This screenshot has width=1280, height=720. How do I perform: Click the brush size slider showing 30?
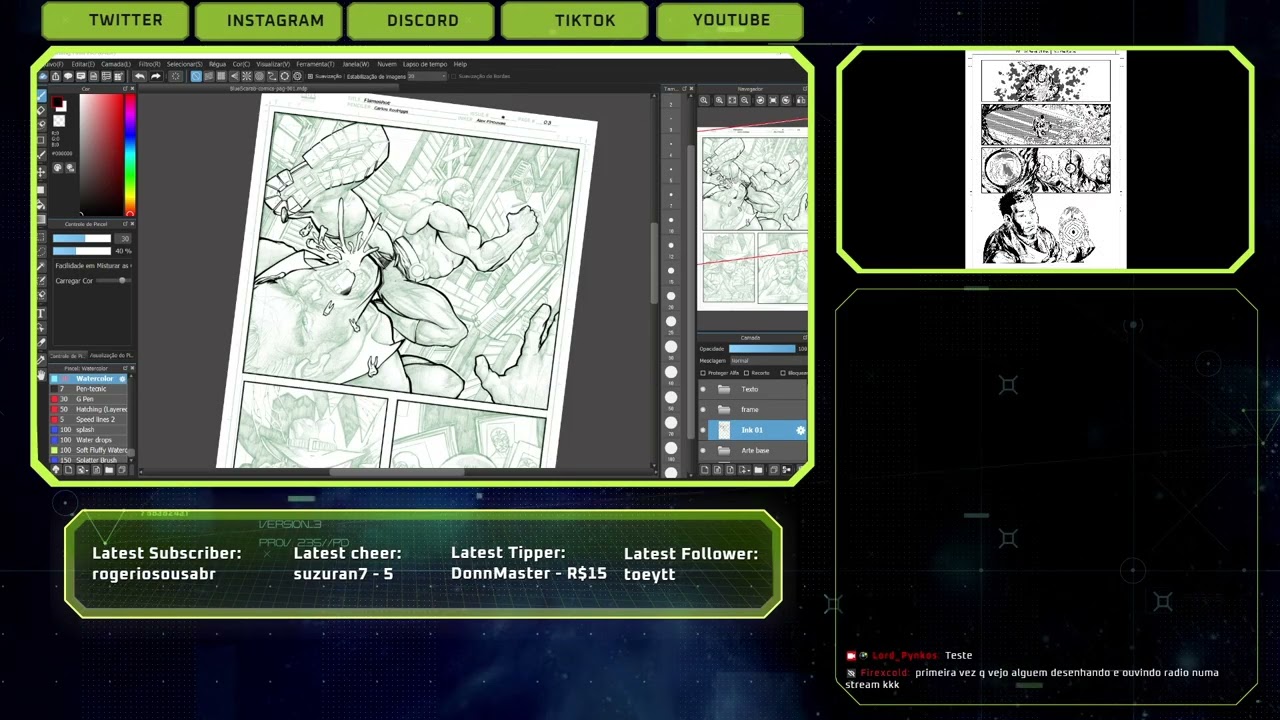pyautogui.click(x=82, y=238)
